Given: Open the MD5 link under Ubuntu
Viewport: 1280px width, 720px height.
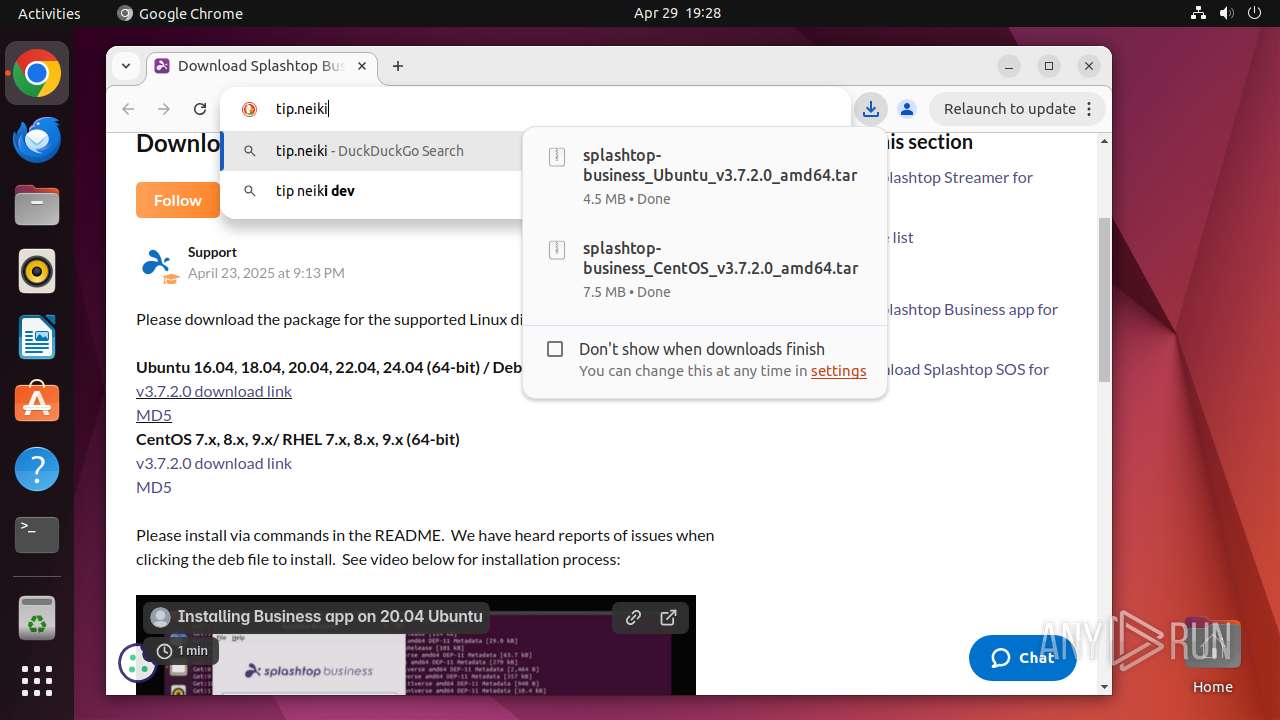Looking at the screenshot, I should click(154, 415).
